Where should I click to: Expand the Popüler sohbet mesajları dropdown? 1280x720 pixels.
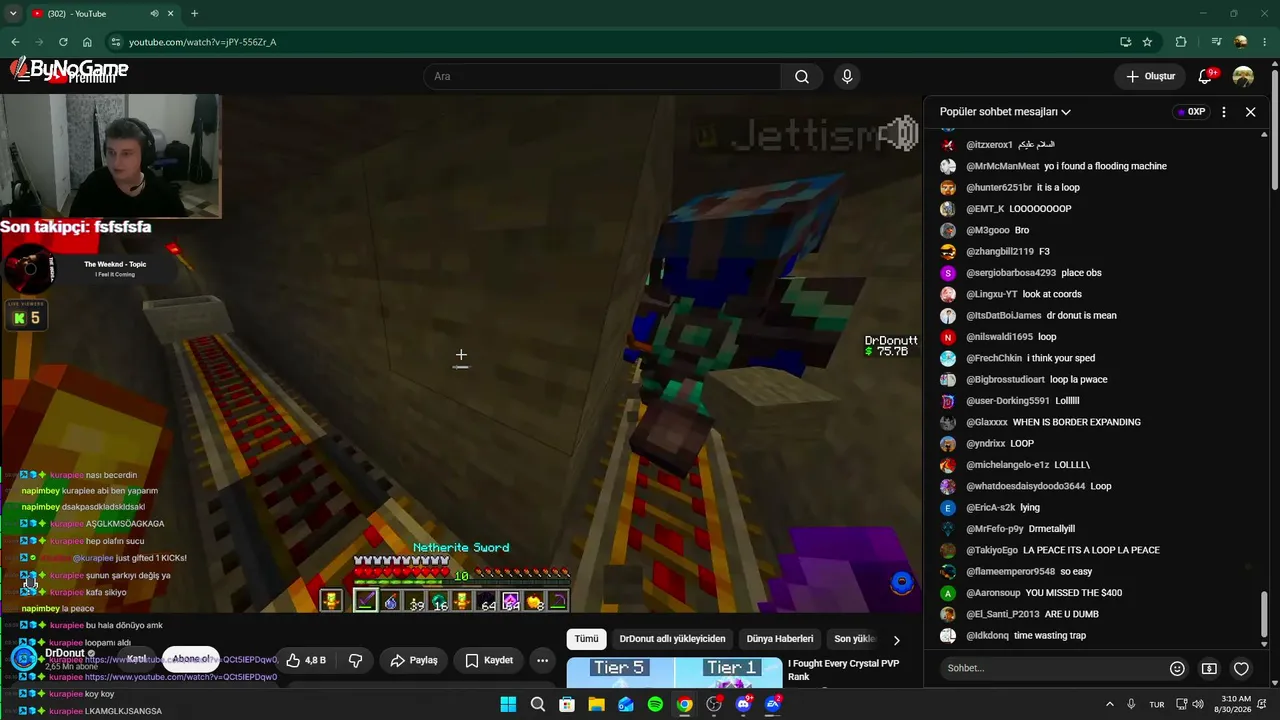coord(1005,112)
